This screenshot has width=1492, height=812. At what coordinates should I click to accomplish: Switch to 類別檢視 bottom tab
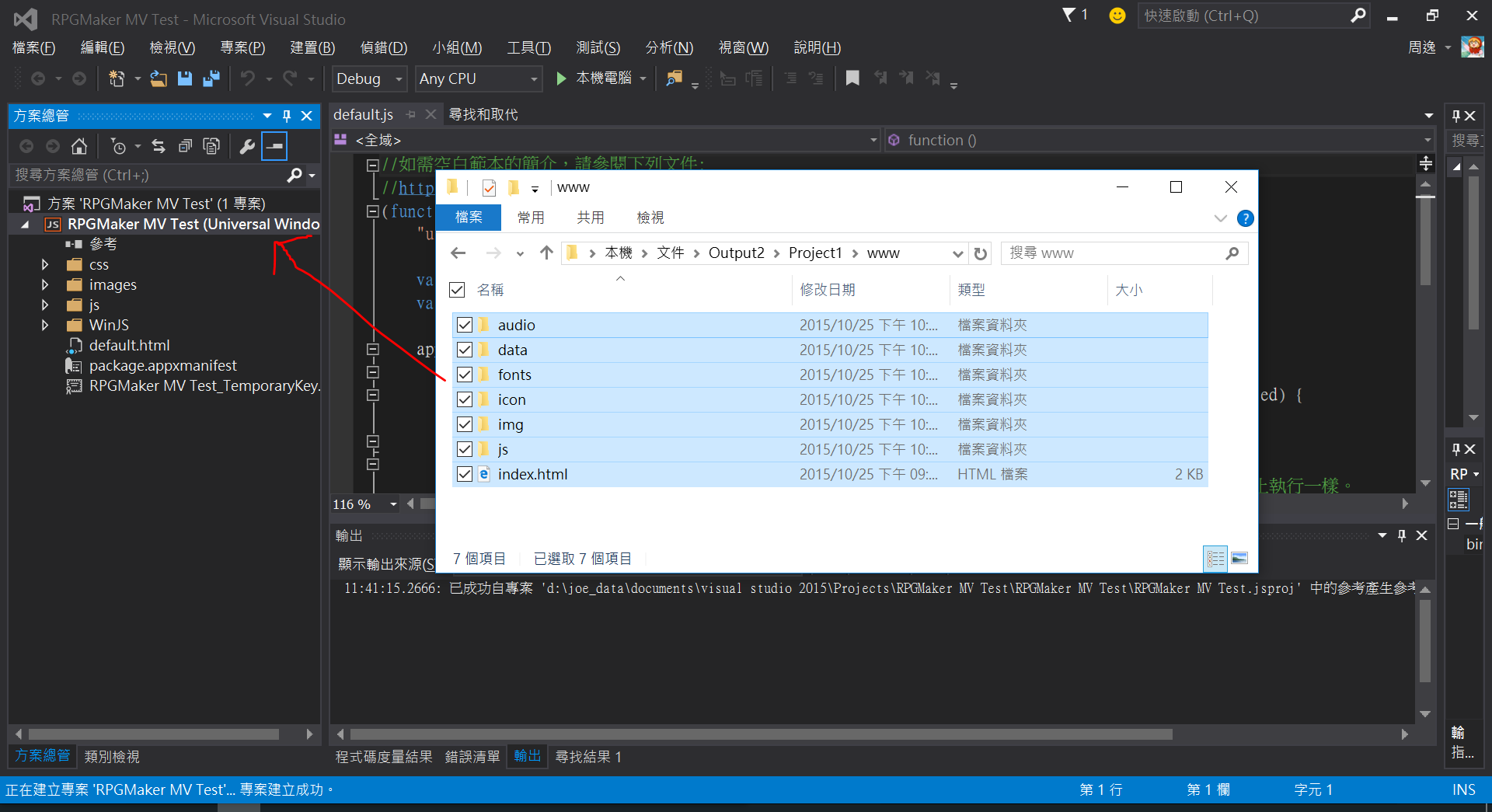coord(112,756)
